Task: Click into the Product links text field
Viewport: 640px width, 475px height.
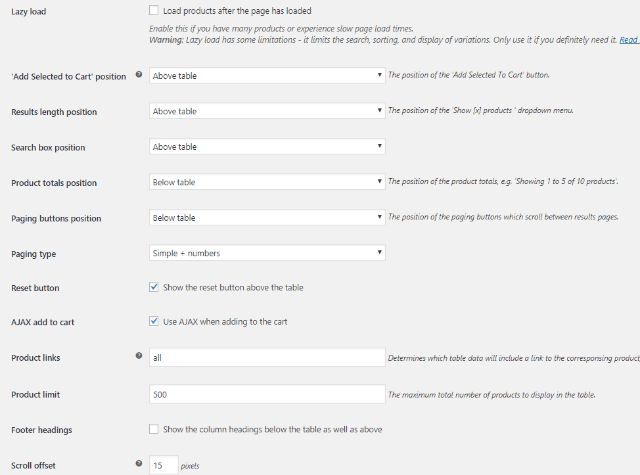Action: (x=267, y=357)
